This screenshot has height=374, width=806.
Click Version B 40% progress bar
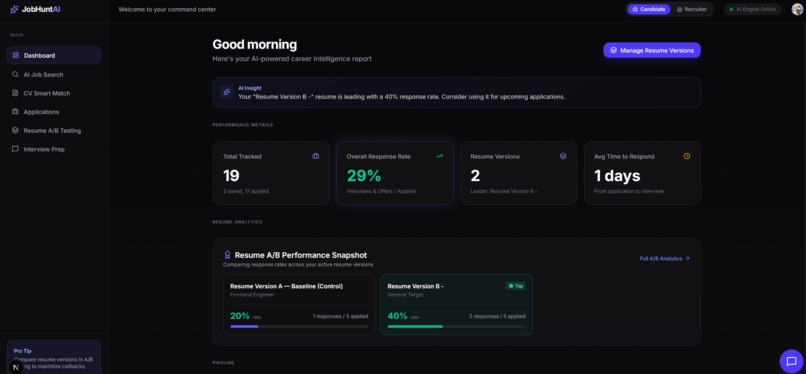[456, 326]
